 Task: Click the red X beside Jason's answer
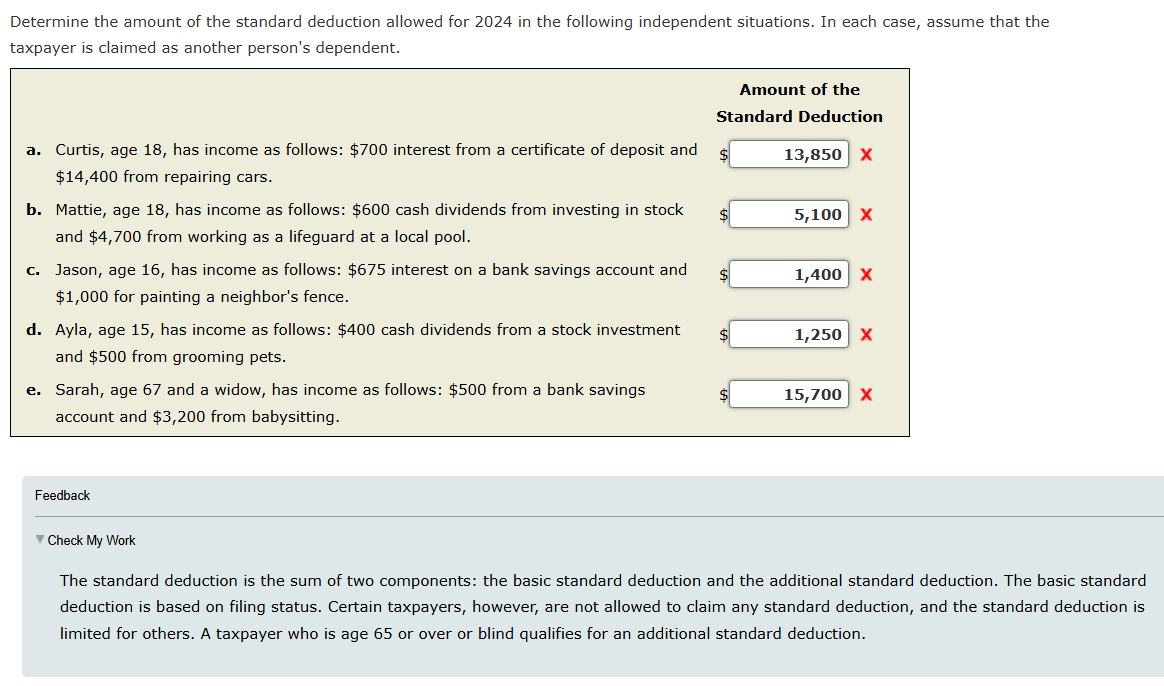pyautogui.click(x=866, y=274)
